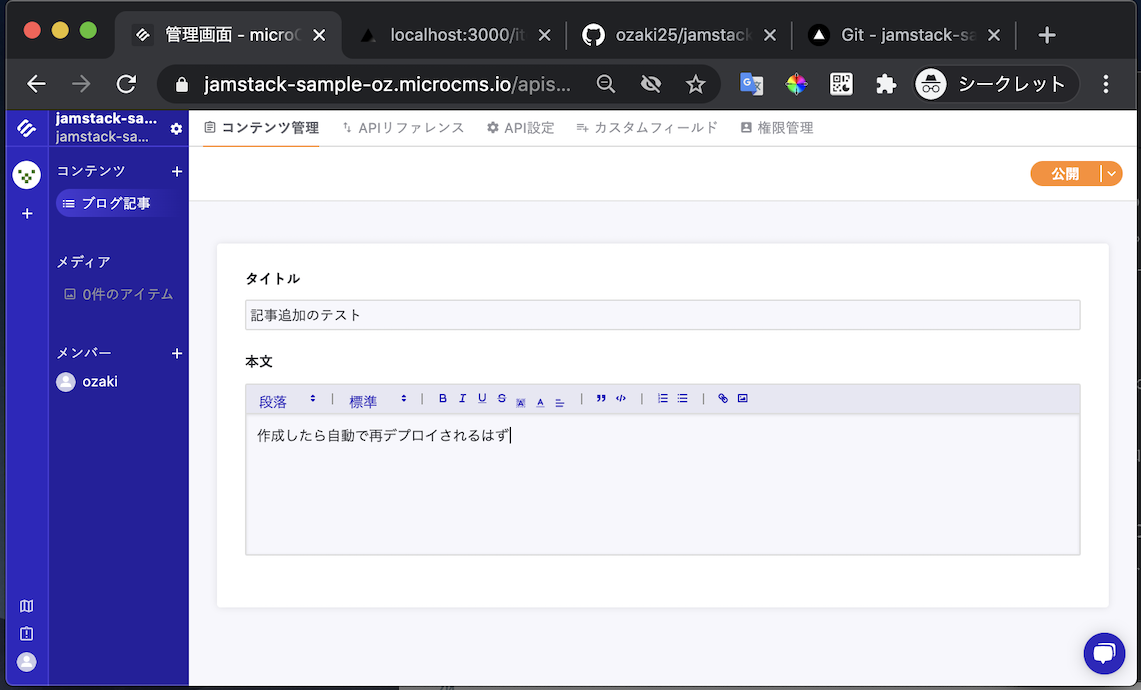1141x690 pixels.
Task: Open text font color picker
Action: (x=540, y=402)
